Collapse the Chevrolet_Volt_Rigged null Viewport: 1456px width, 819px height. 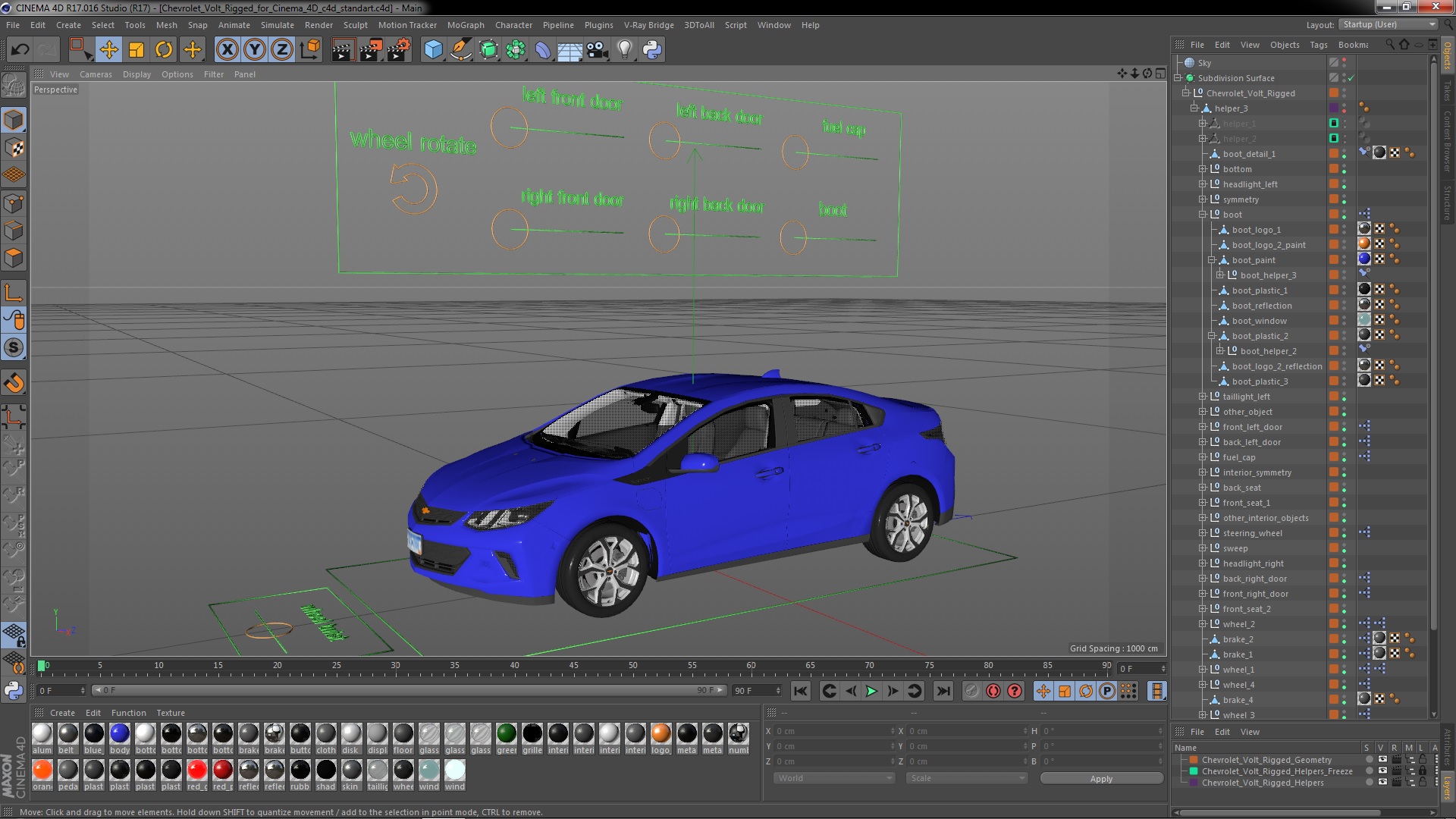[1186, 93]
